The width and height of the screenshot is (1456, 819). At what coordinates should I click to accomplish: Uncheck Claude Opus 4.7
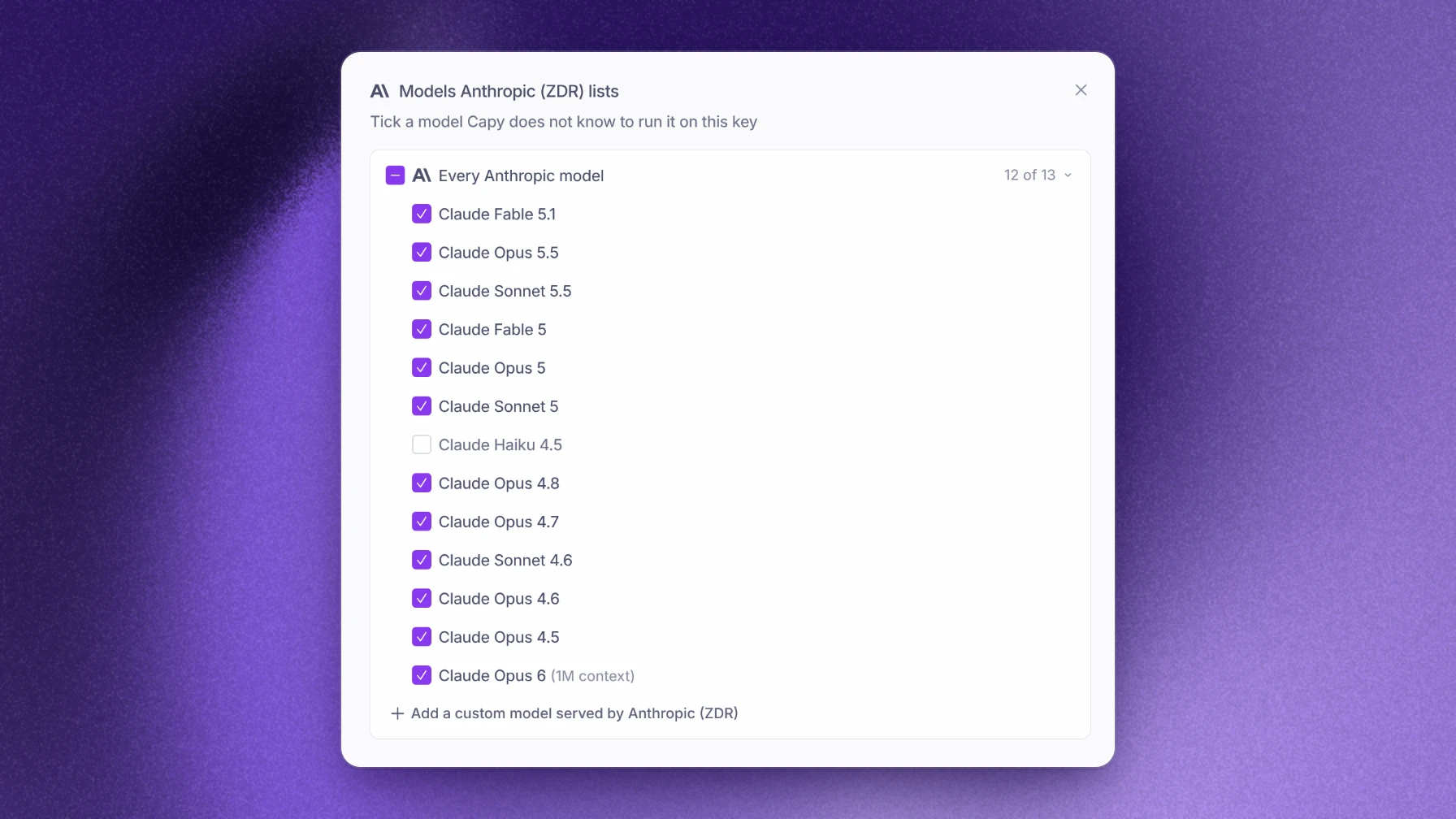422,522
